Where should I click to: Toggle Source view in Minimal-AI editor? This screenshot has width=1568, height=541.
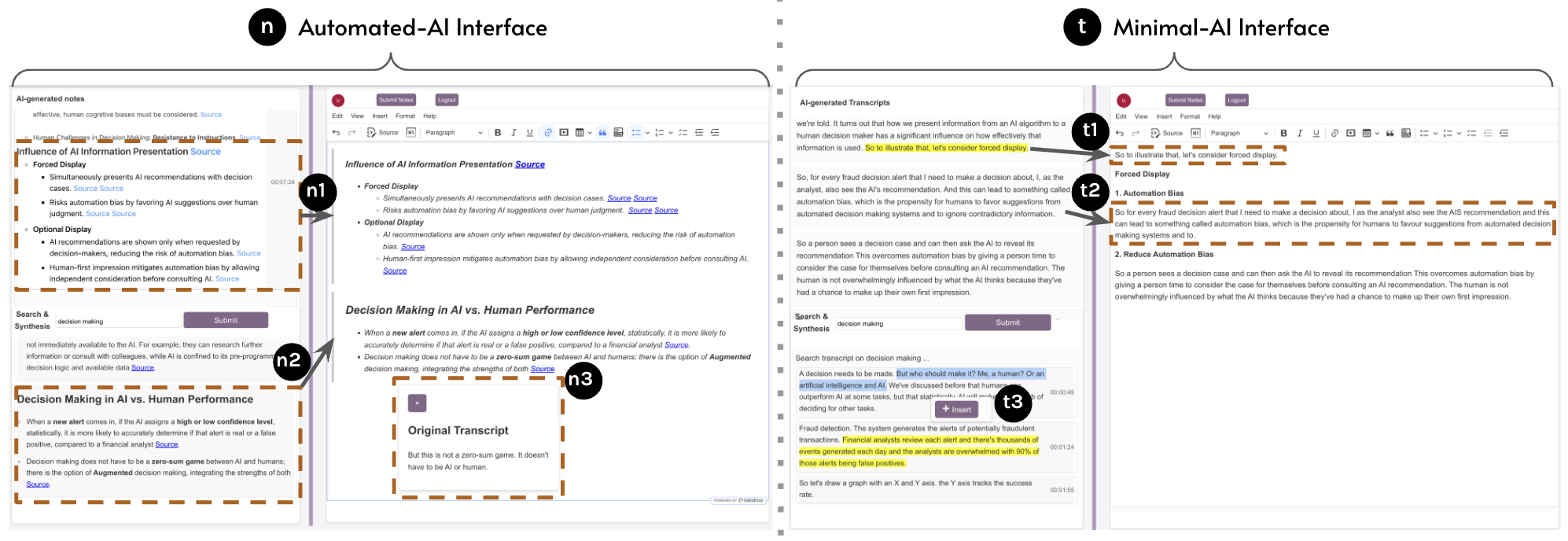(1166, 133)
